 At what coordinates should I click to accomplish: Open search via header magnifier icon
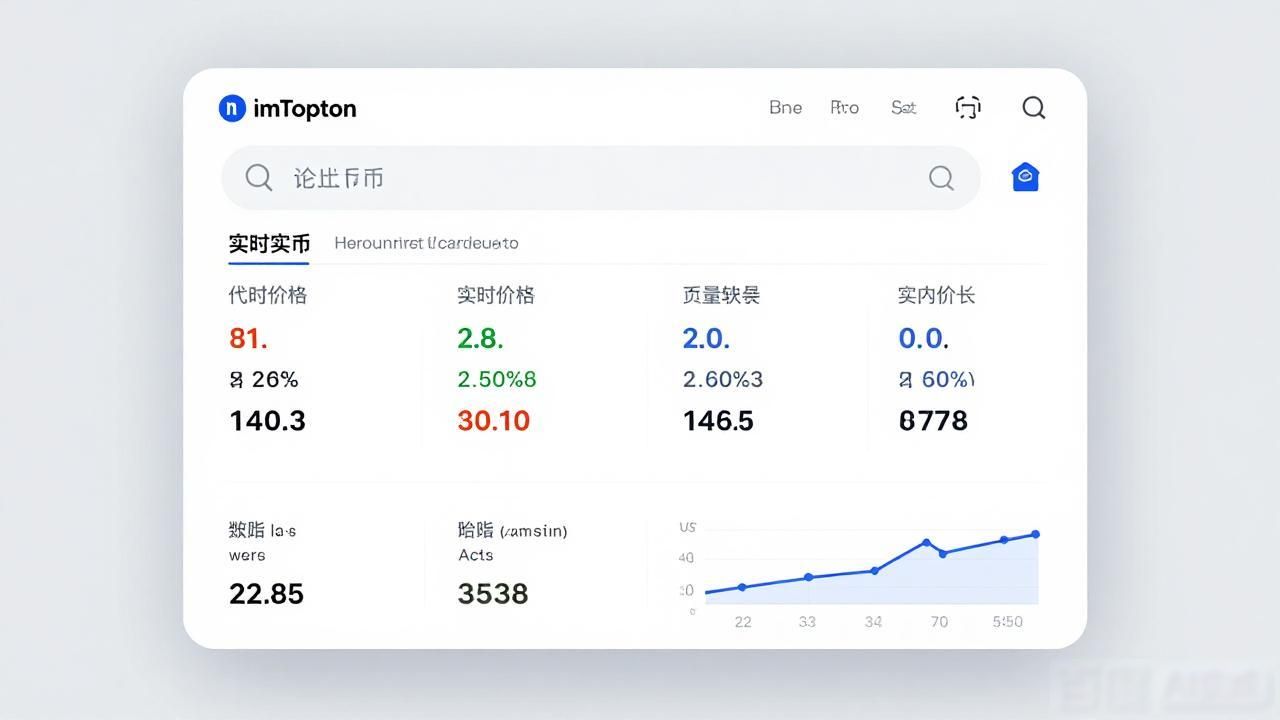pyautogui.click(x=1034, y=107)
